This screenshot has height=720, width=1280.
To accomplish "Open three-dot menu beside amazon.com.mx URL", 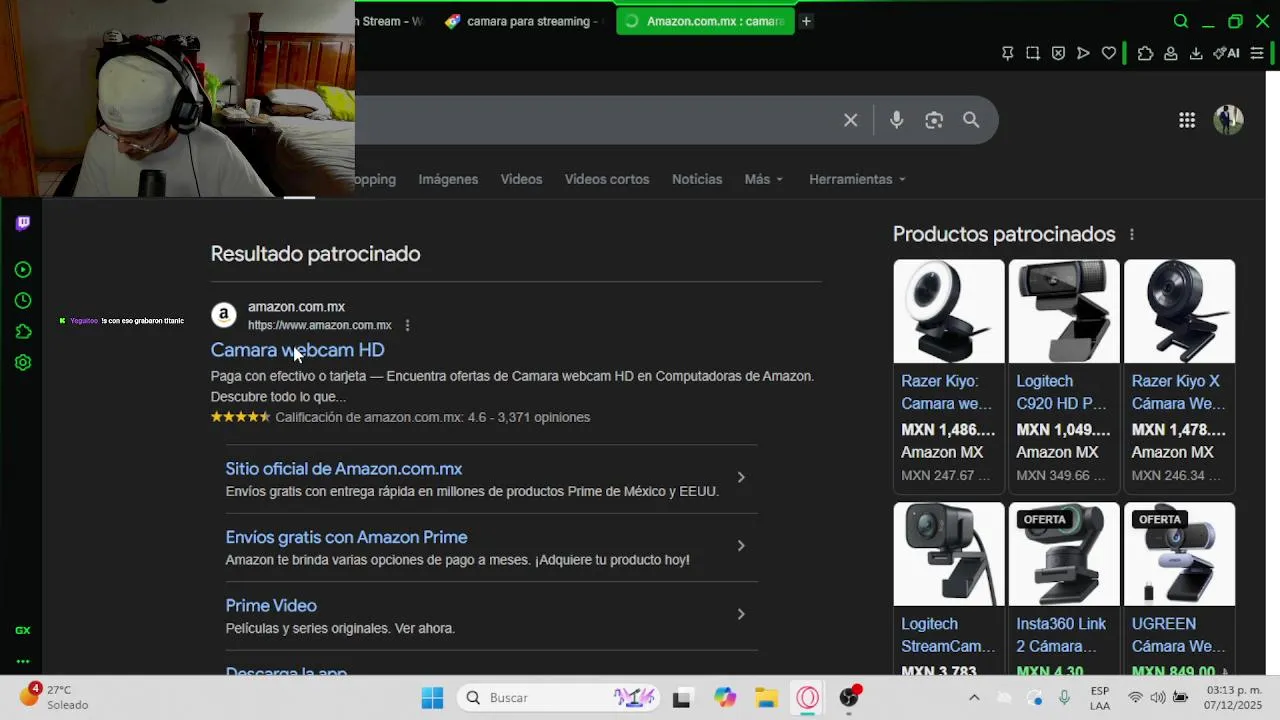I will coord(407,325).
